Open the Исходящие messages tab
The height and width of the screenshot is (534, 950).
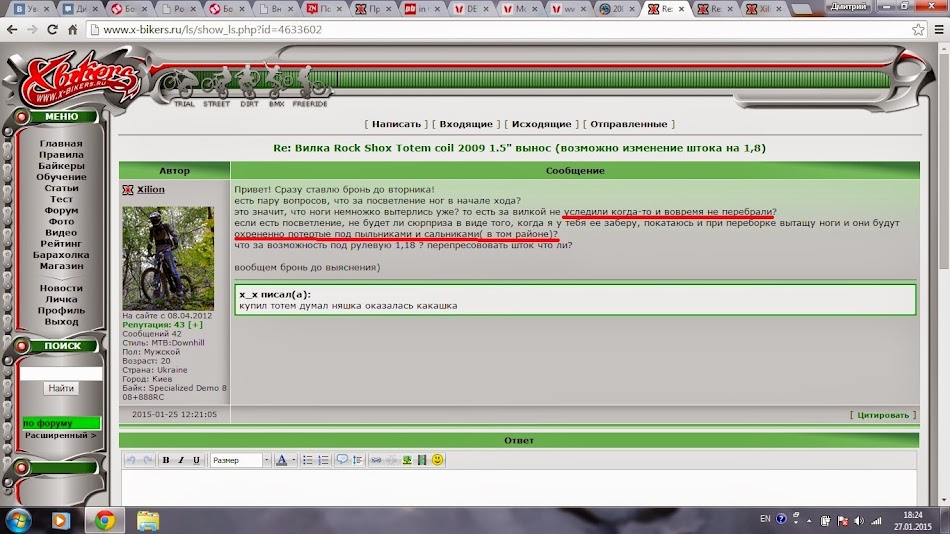tap(541, 124)
